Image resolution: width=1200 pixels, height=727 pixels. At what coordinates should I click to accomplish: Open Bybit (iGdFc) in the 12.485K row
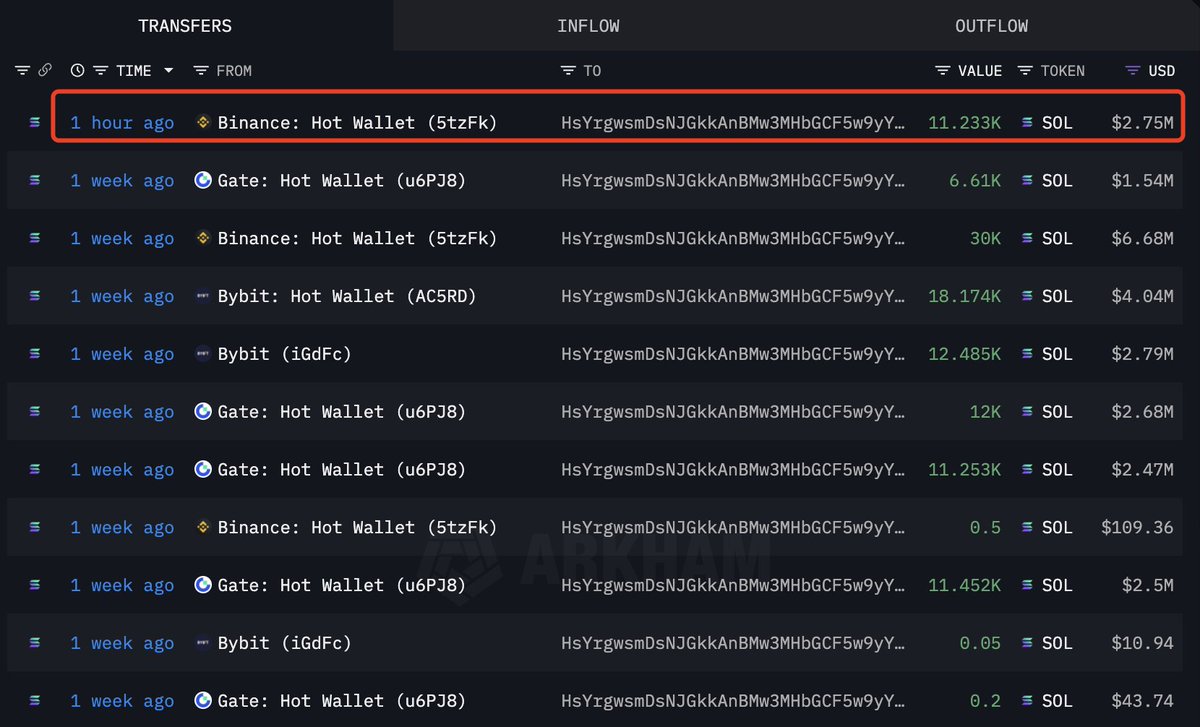click(284, 355)
